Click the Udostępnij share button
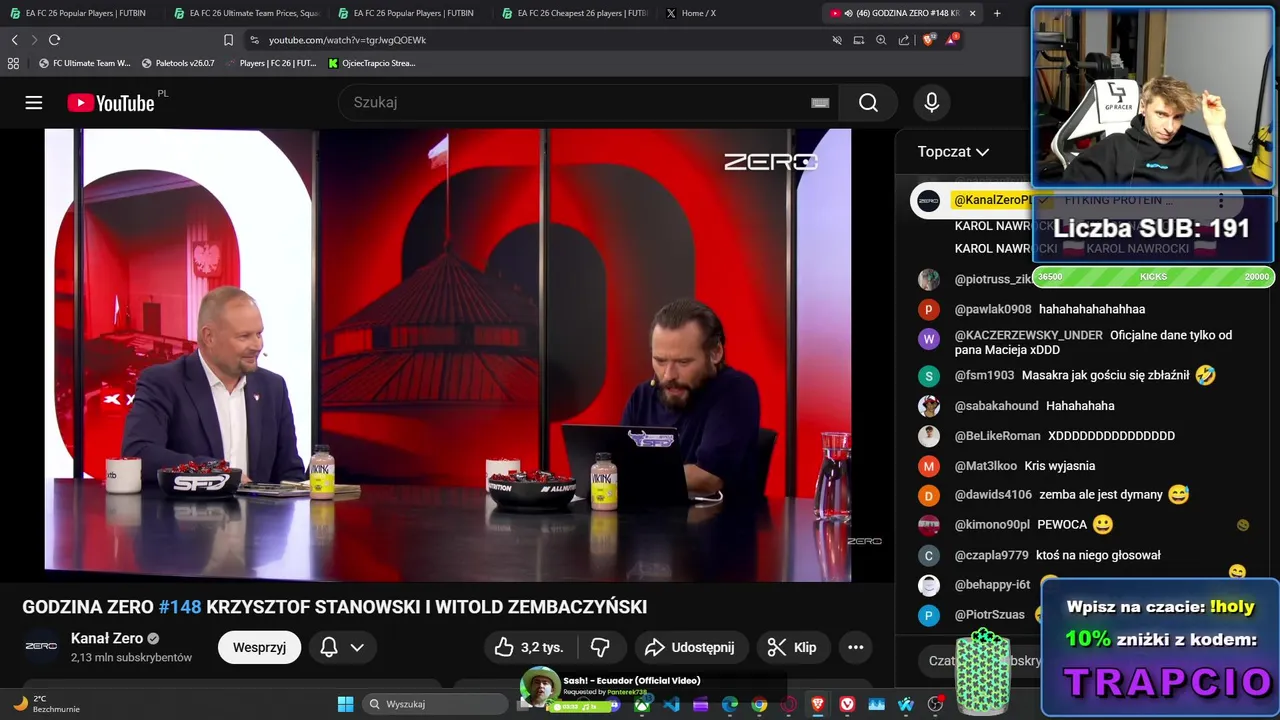 click(x=690, y=647)
